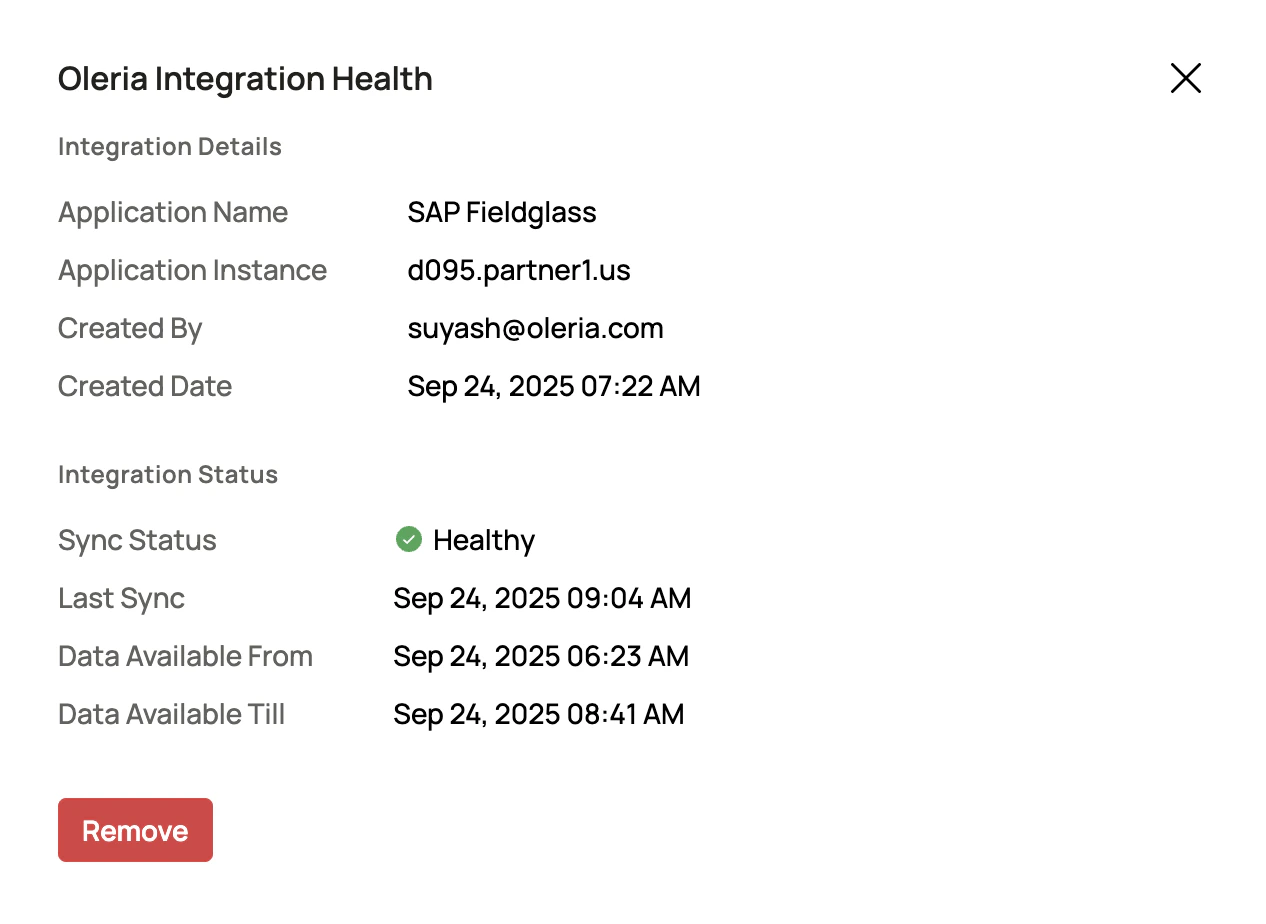Click the Integration Details section heading
This screenshot has height=924, width=1266.
click(170, 147)
